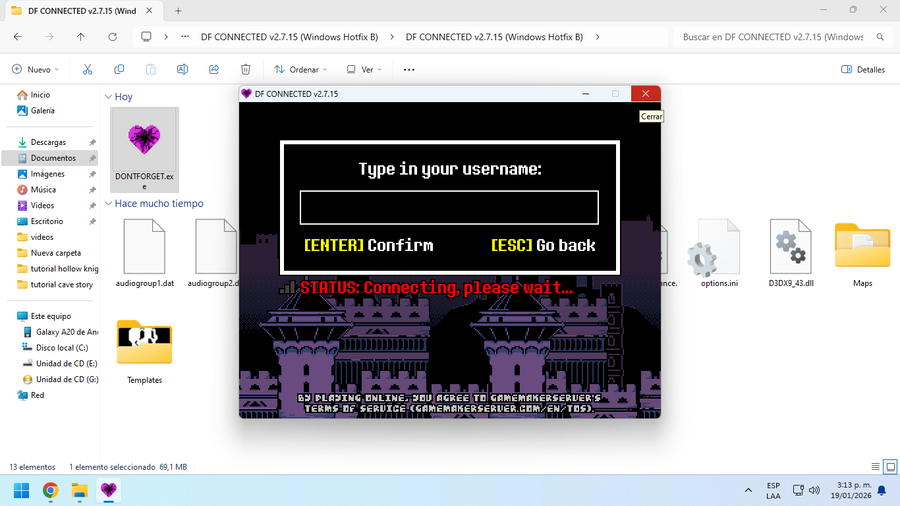The width and height of the screenshot is (900, 506).
Task: Expand the breadcrumb ellipsis menu
Action: click(x=185, y=37)
